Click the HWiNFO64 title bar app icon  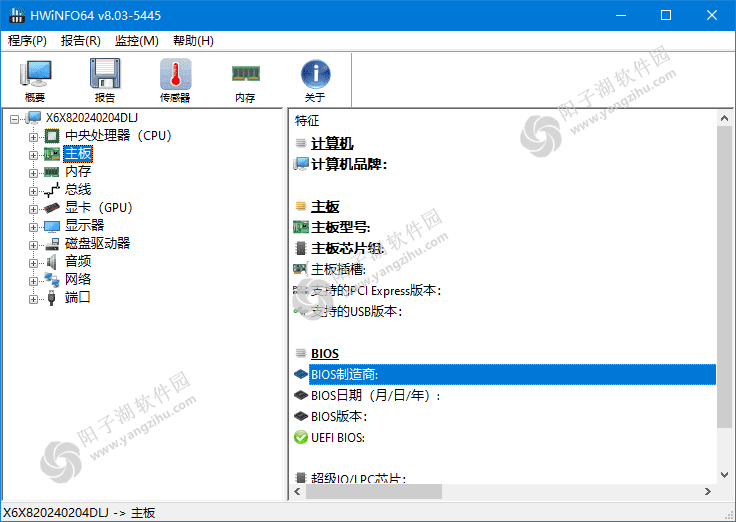click(x=16, y=15)
